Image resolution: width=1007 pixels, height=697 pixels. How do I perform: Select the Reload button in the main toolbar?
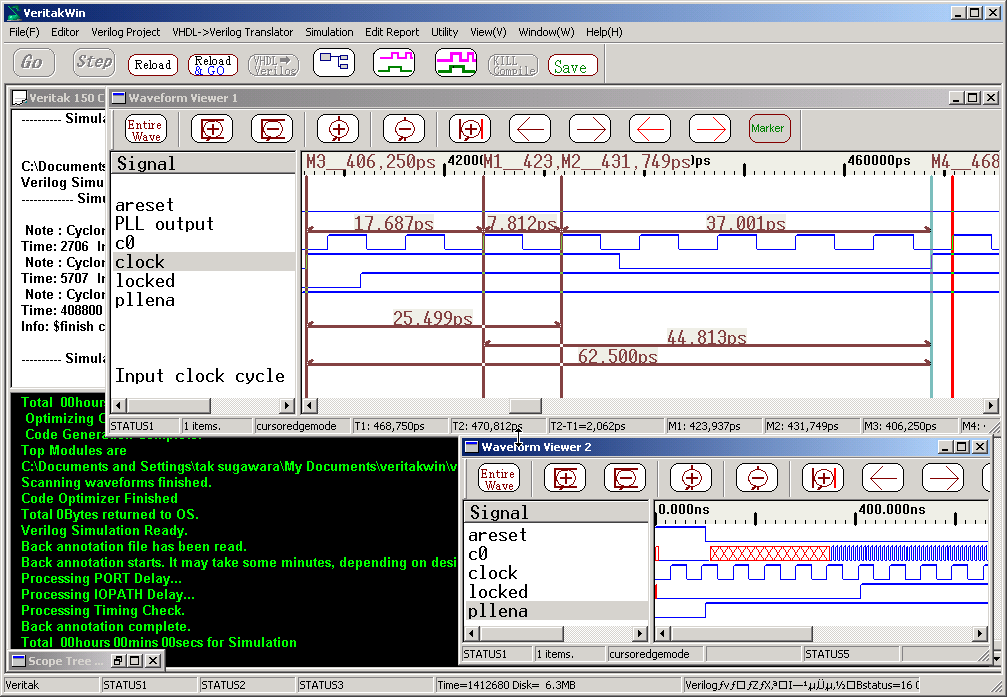pyautogui.click(x=152, y=64)
